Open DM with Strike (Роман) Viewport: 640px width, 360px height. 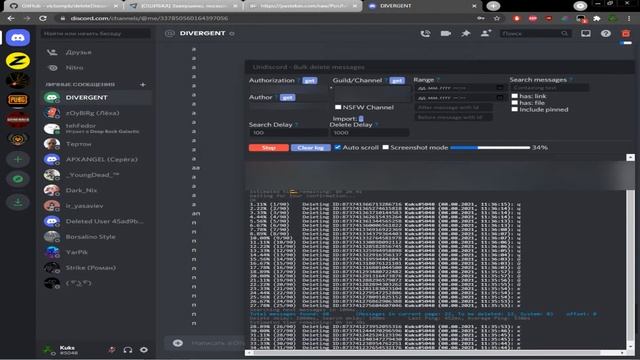(96, 268)
